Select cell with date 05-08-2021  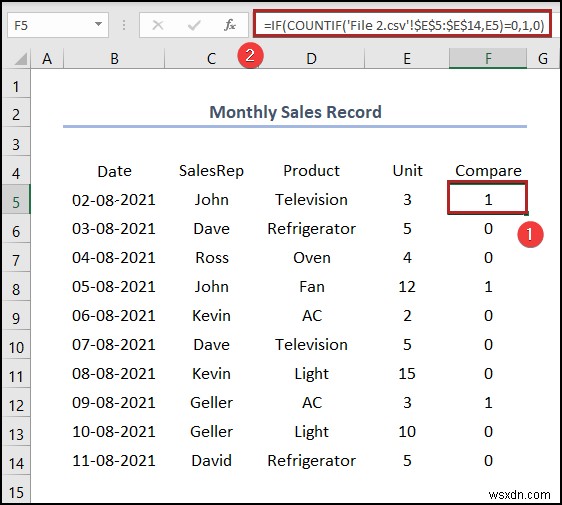[x=114, y=287]
